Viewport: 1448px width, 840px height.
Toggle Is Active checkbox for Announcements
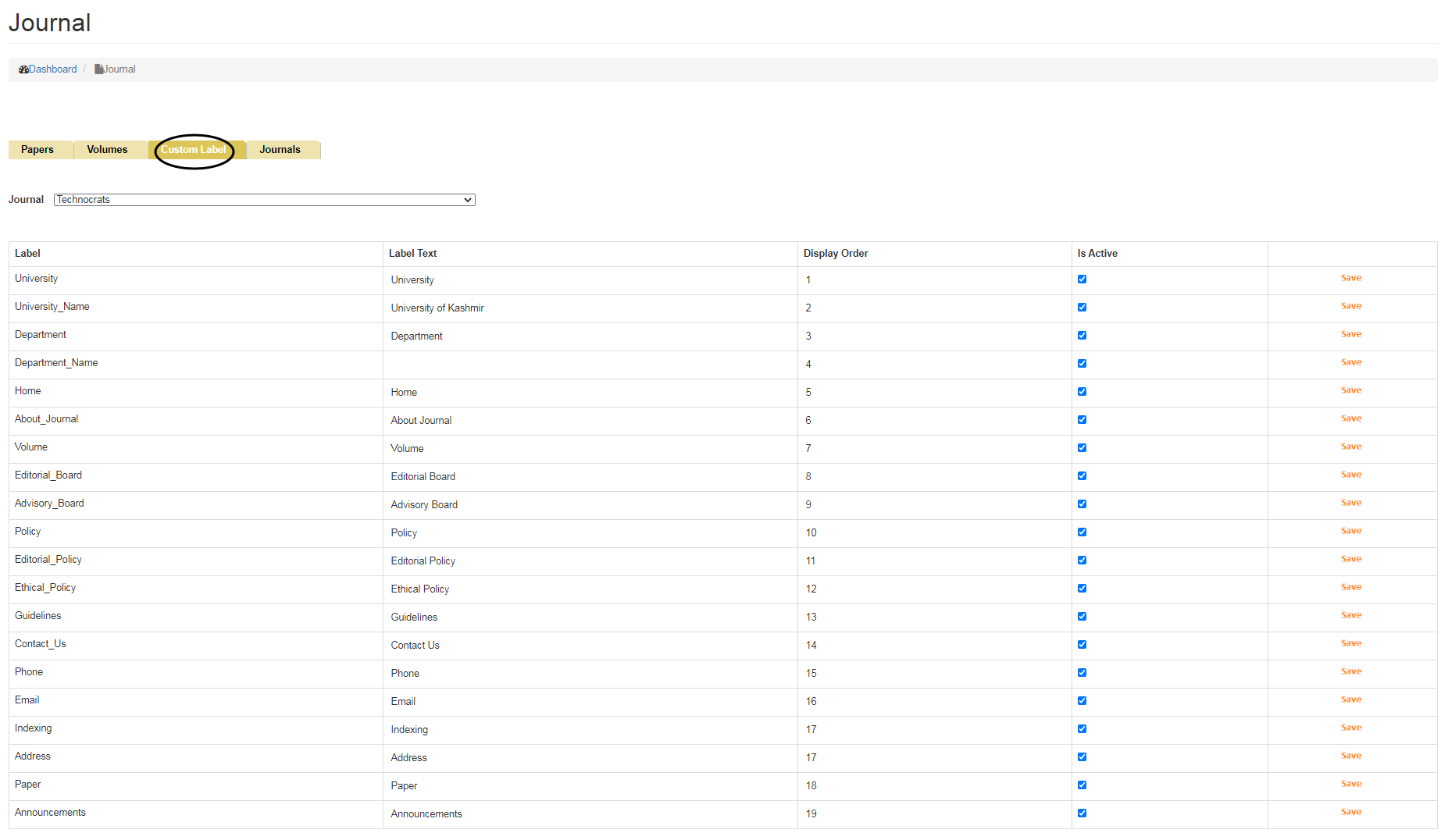tap(1082, 813)
